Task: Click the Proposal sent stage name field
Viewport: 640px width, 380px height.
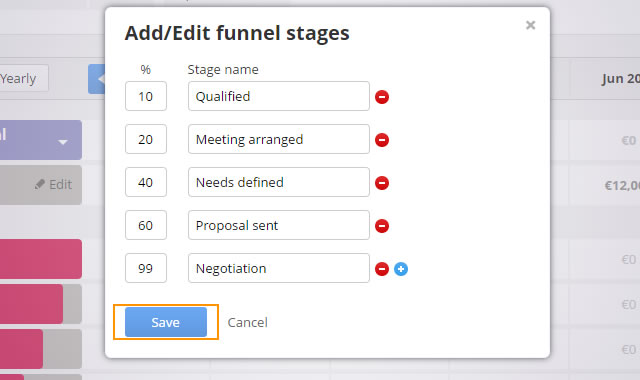Action: [279, 225]
